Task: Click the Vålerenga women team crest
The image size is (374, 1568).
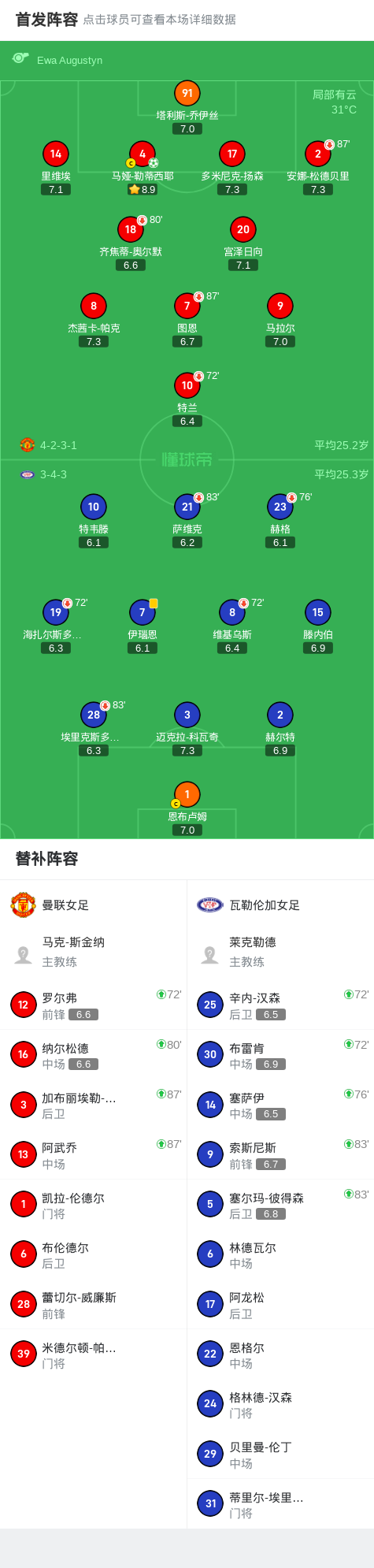Action: pos(210,905)
